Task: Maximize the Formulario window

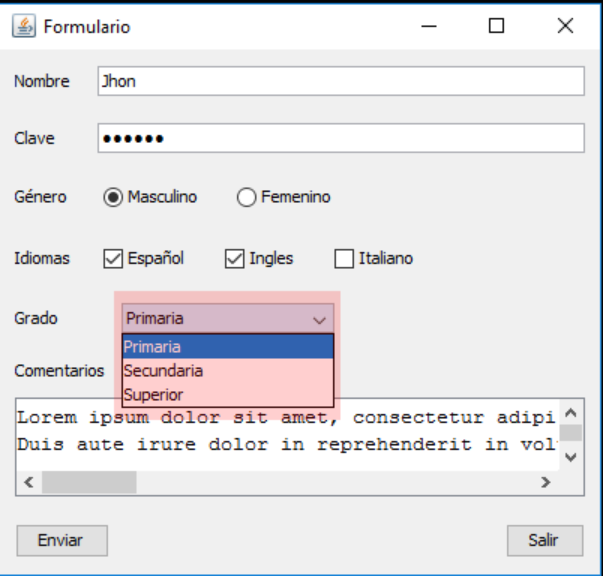Action: click(x=496, y=26)
